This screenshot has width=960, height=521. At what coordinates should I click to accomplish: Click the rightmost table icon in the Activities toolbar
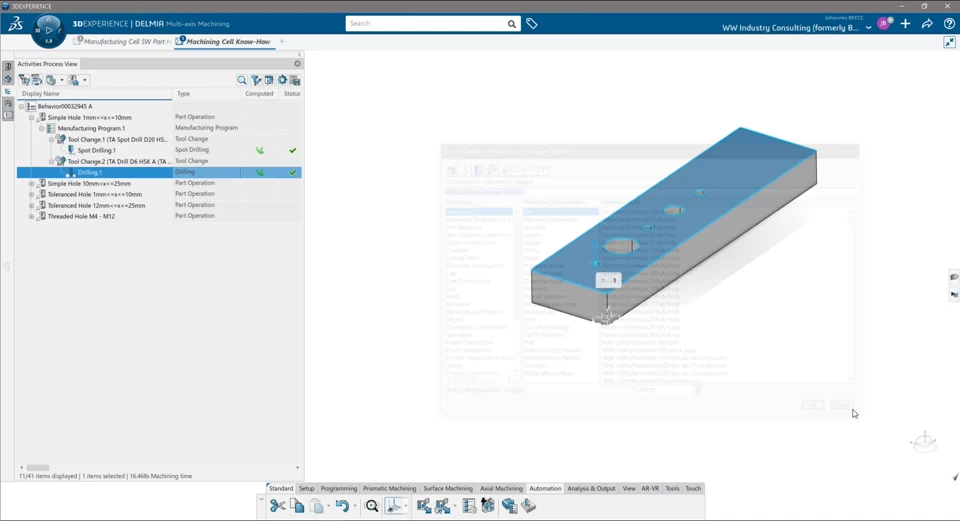[295, 80]
